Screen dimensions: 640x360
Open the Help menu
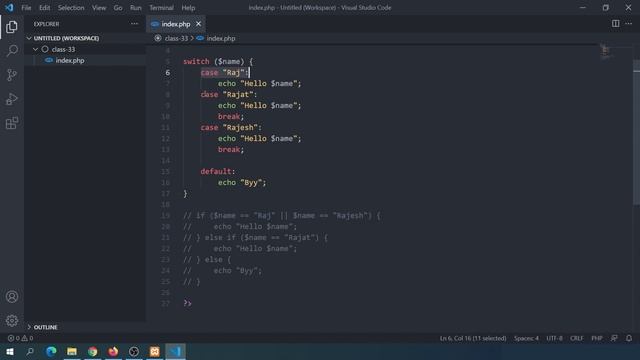point(188,7)
